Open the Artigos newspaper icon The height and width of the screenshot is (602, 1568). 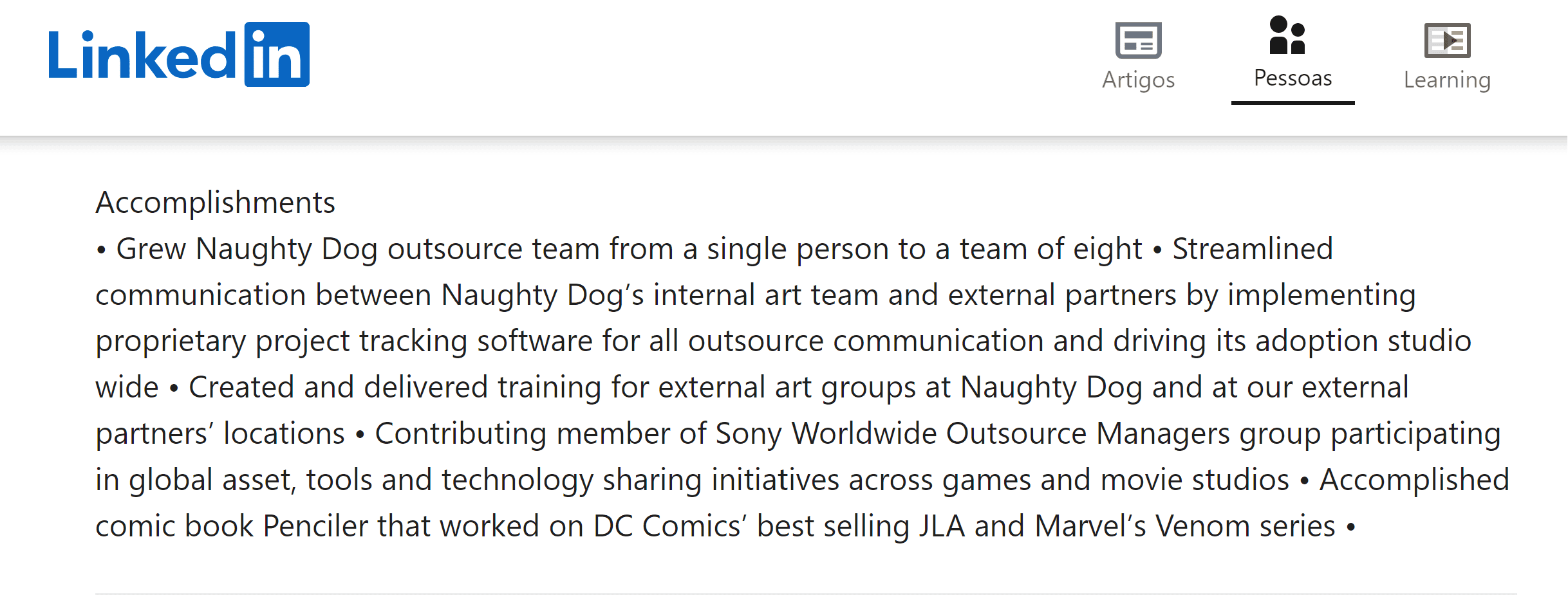(1138, 40)
